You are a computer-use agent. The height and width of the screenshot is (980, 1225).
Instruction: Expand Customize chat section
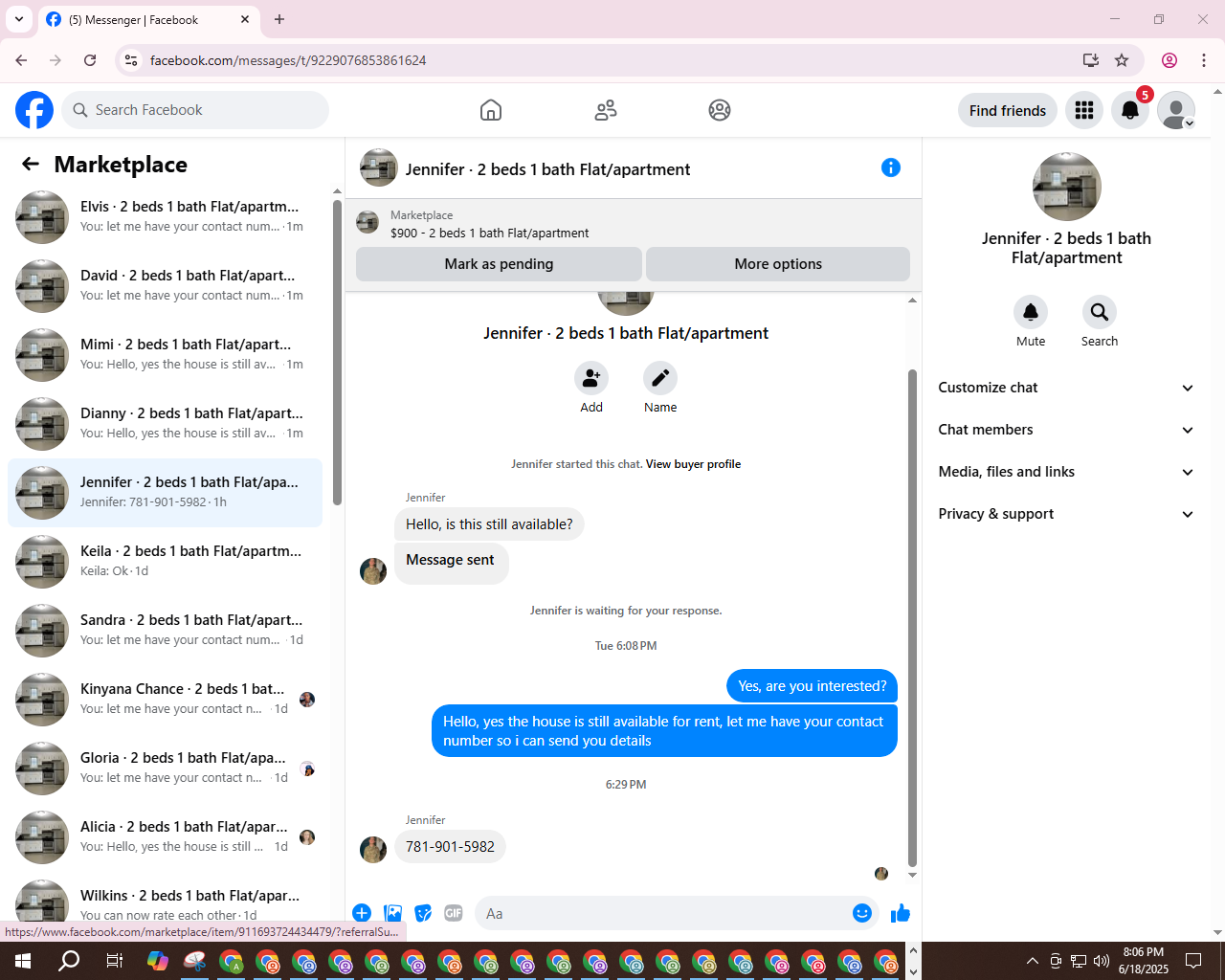tap(1067, 388)
